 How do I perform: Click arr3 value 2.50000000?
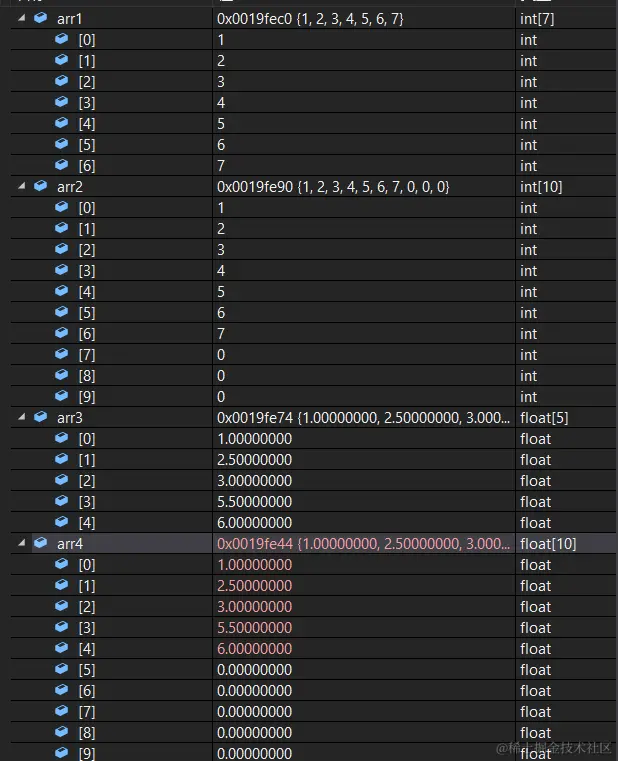[254, 460]
